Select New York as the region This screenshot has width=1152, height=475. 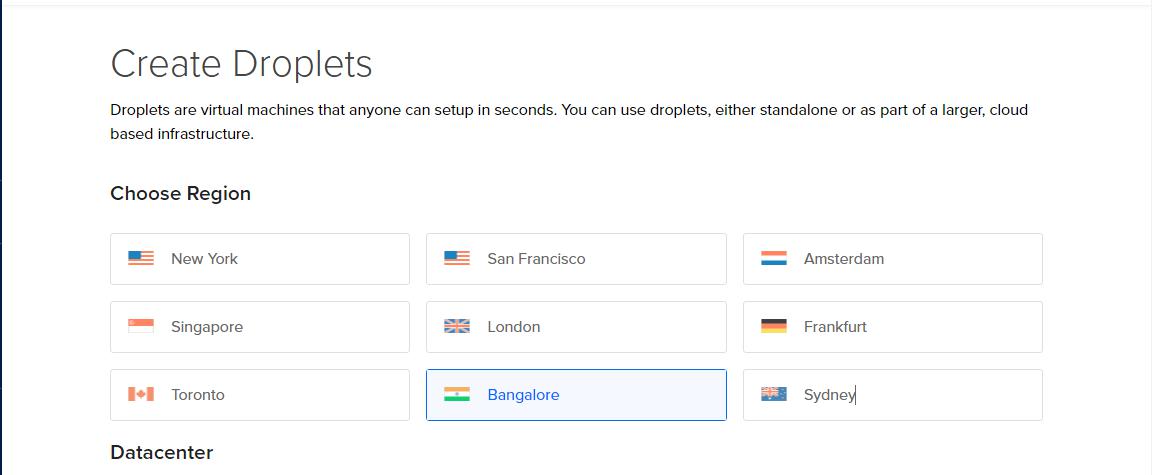point(260,258)
